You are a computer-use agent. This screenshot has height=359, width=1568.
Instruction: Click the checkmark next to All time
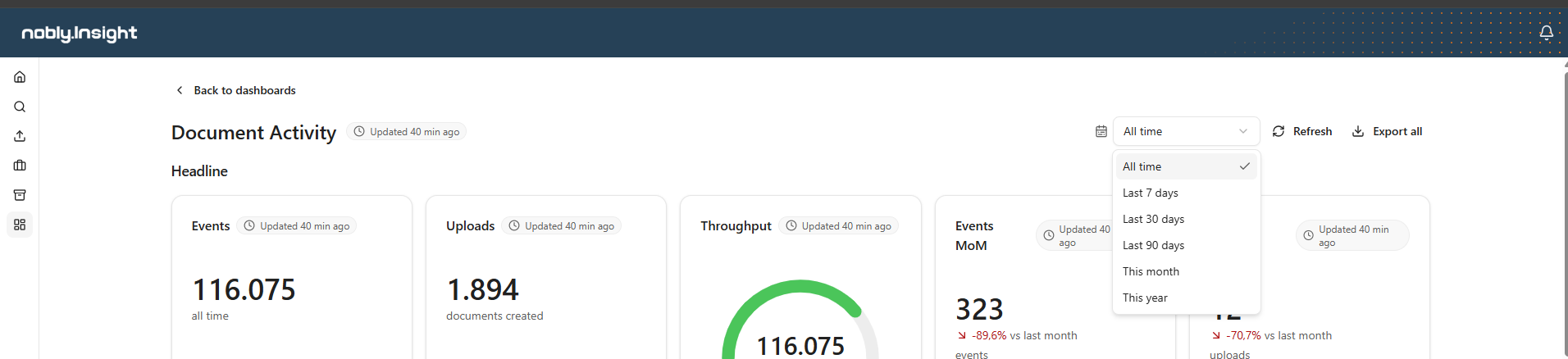coord(1245,166)
